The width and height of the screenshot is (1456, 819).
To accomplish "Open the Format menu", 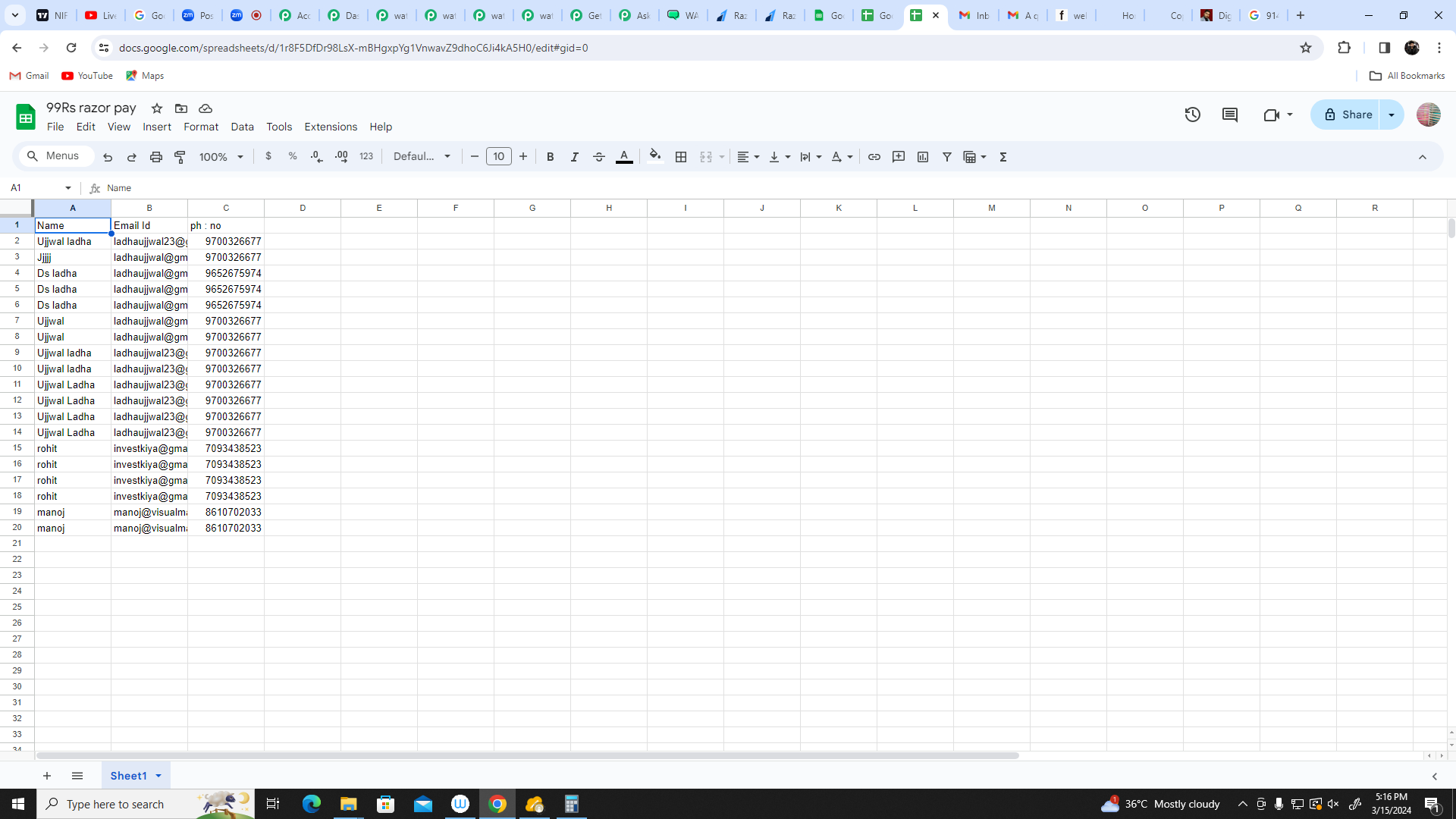I will point(201,127).
